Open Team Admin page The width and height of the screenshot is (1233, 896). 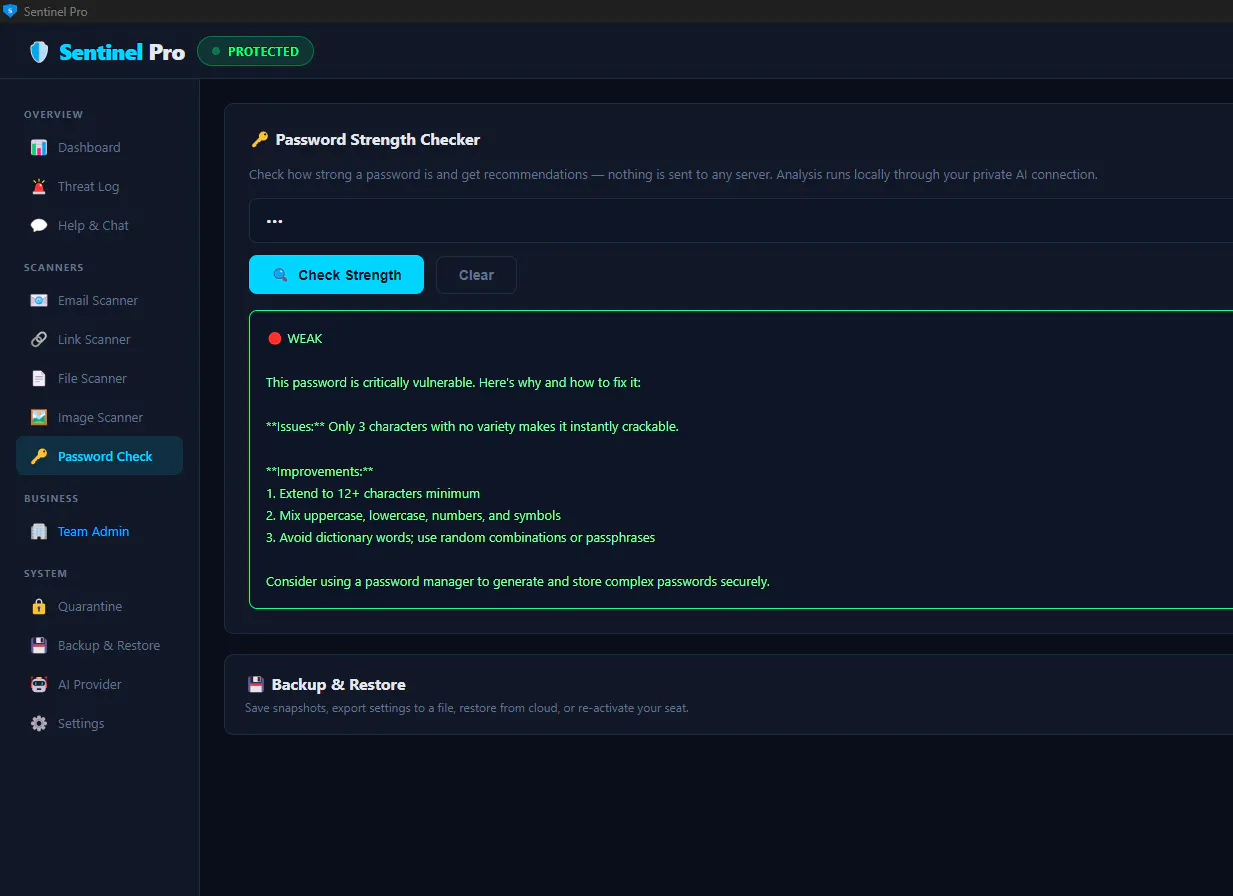pyautogui.click(x=100, y=532)
